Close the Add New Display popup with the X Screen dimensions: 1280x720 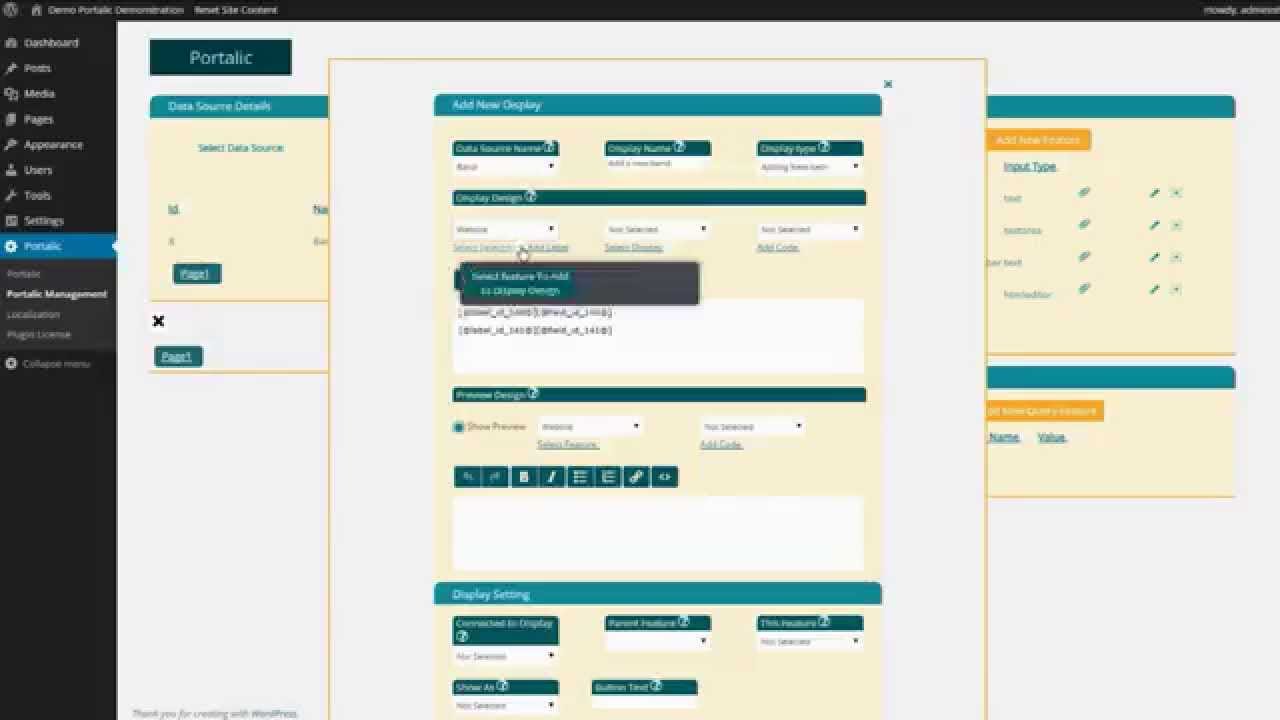click(888, 85)
